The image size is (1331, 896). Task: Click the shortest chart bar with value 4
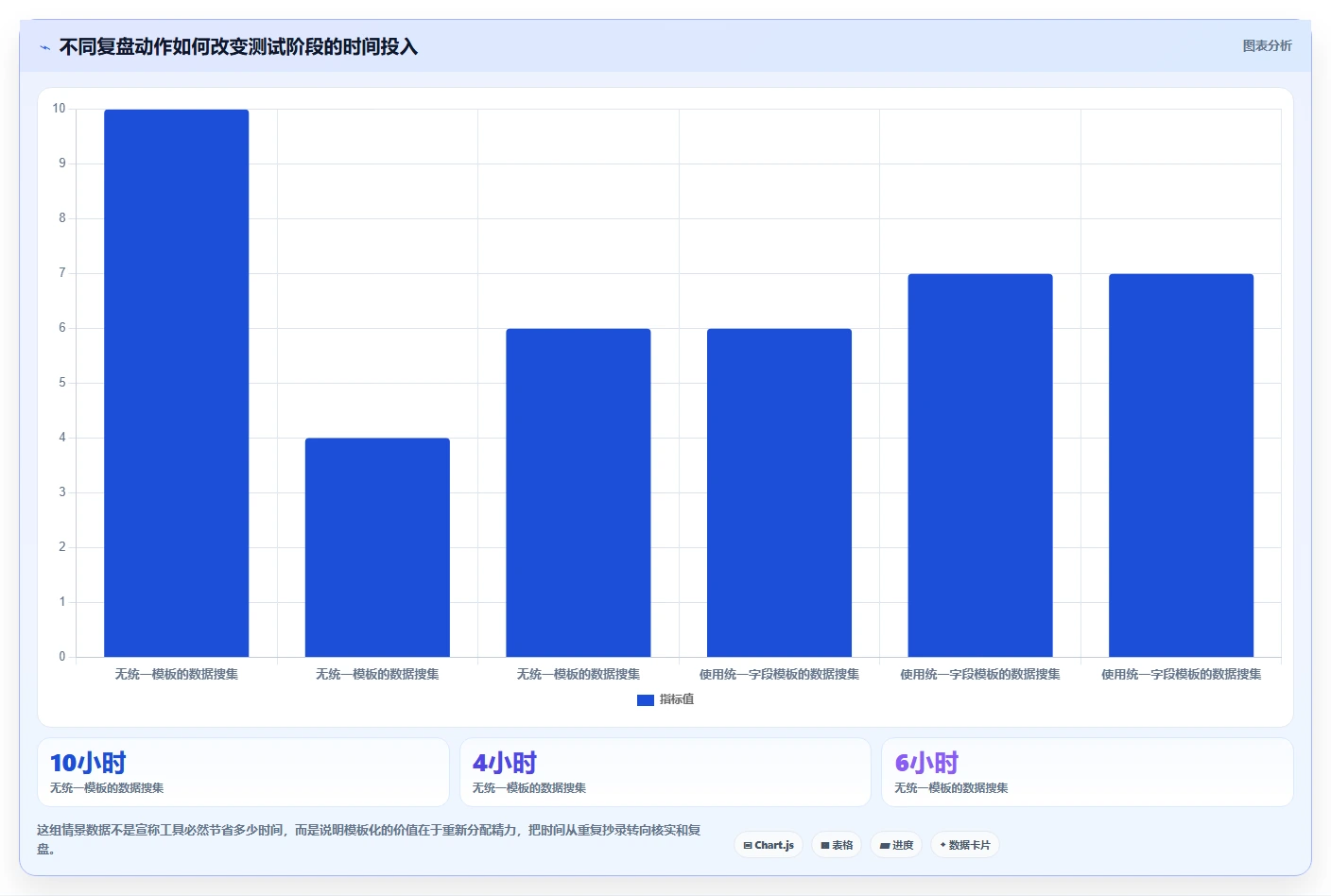[377, 547]
